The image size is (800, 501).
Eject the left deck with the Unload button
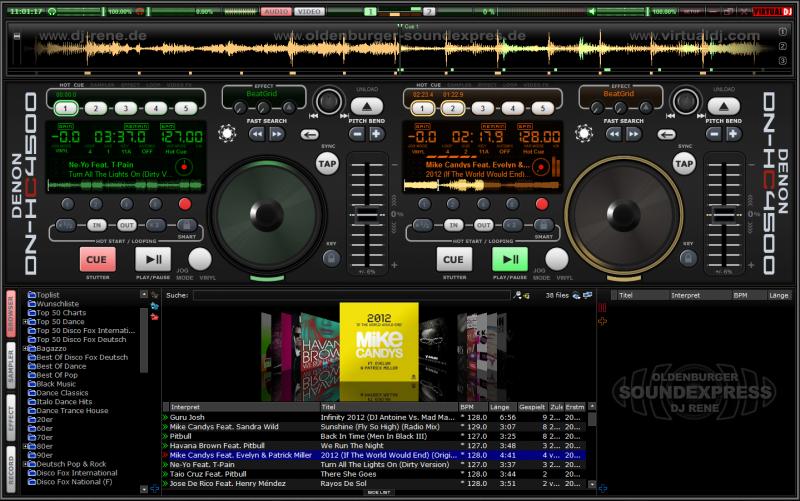click(x=366, y=106)
